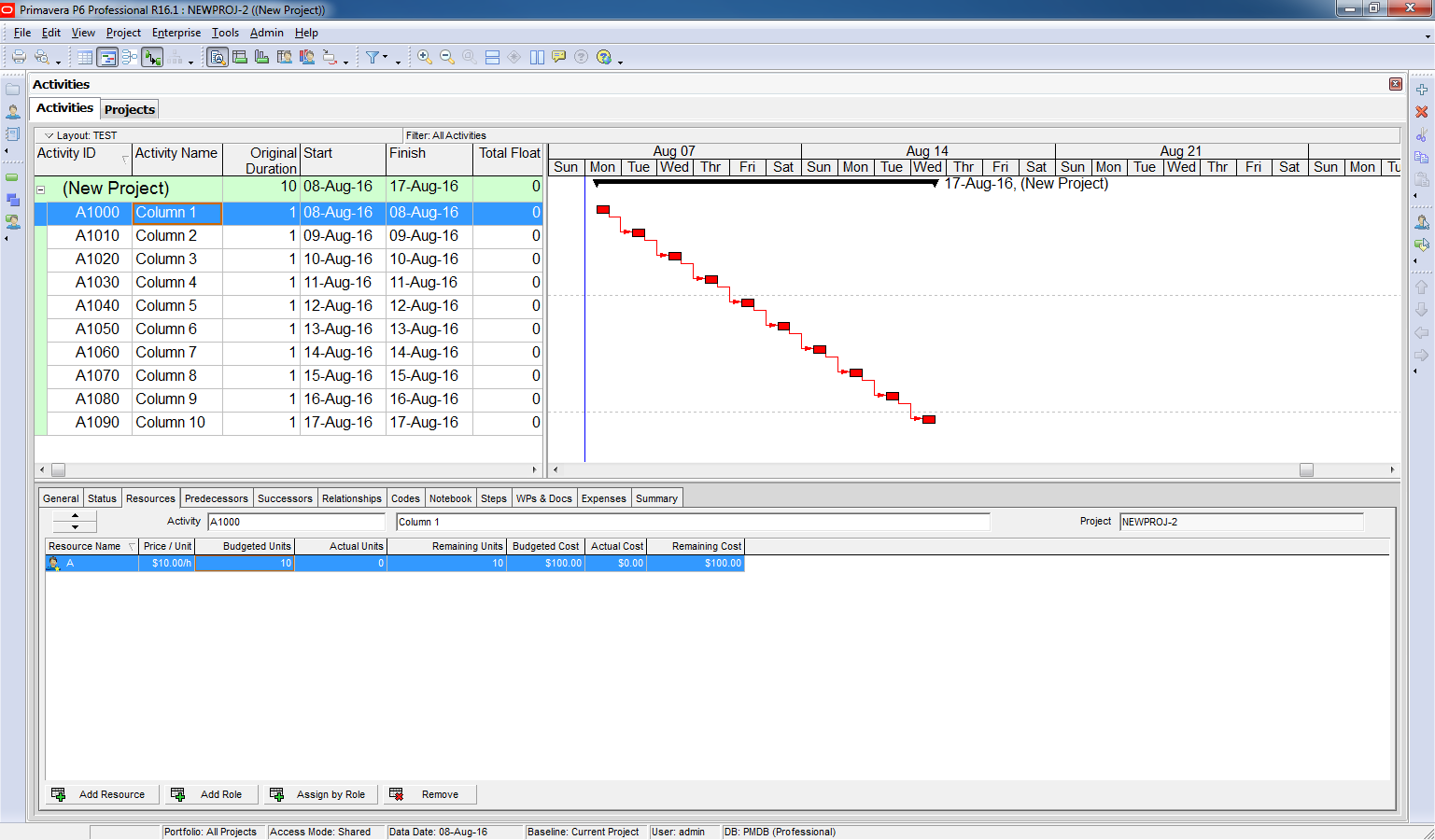The width and height of the screenshot is (1435, 840).
Task: Switch to the Predecessors tab
Action: [216, 498]
